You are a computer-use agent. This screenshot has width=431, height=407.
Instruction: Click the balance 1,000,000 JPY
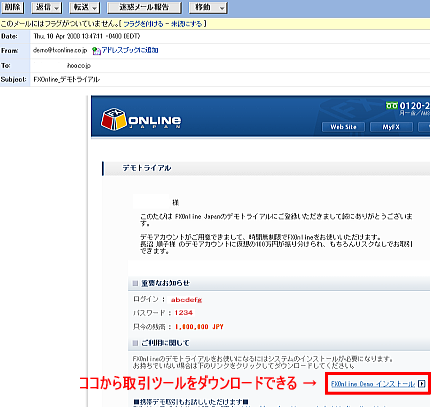coord(199,327)
